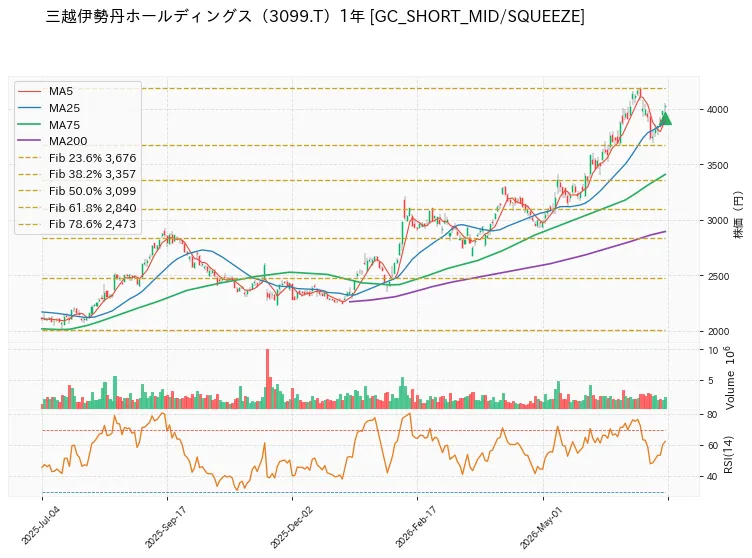Select Fib 61.8% 2,840 legend entry
This screenshot has height=558, width=752.
(x=77, y=208)
